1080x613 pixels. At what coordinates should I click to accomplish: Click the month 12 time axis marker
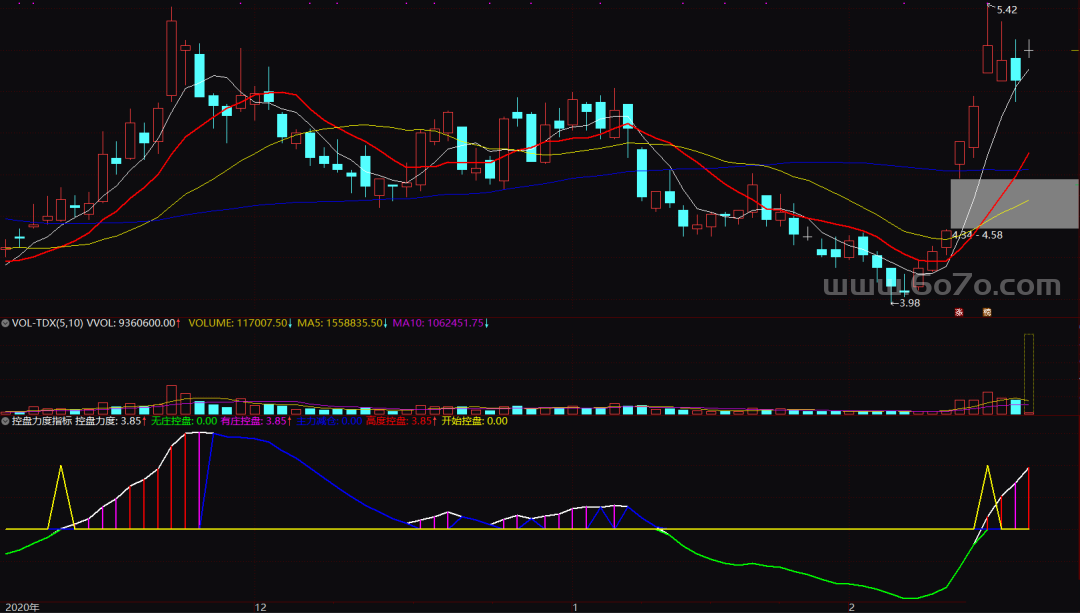pyautogui.click(x=261, y=606)
